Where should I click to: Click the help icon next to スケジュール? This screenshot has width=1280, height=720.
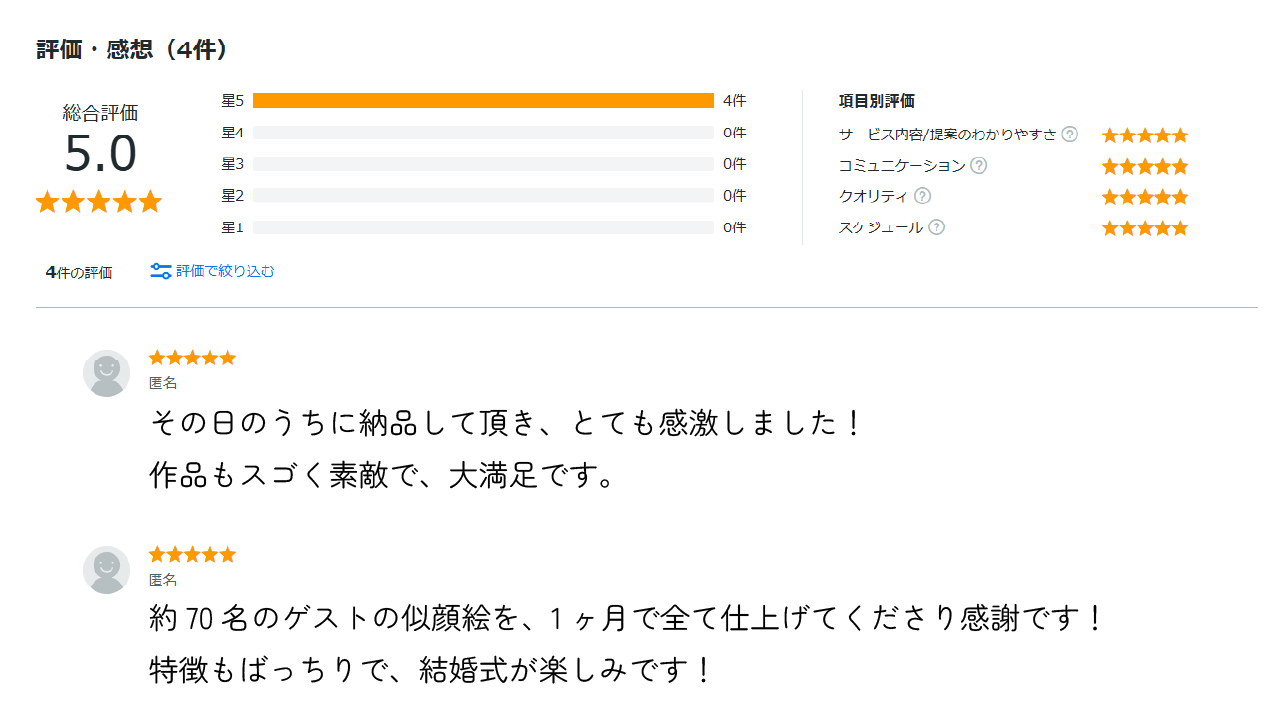(x=937, y=227)
